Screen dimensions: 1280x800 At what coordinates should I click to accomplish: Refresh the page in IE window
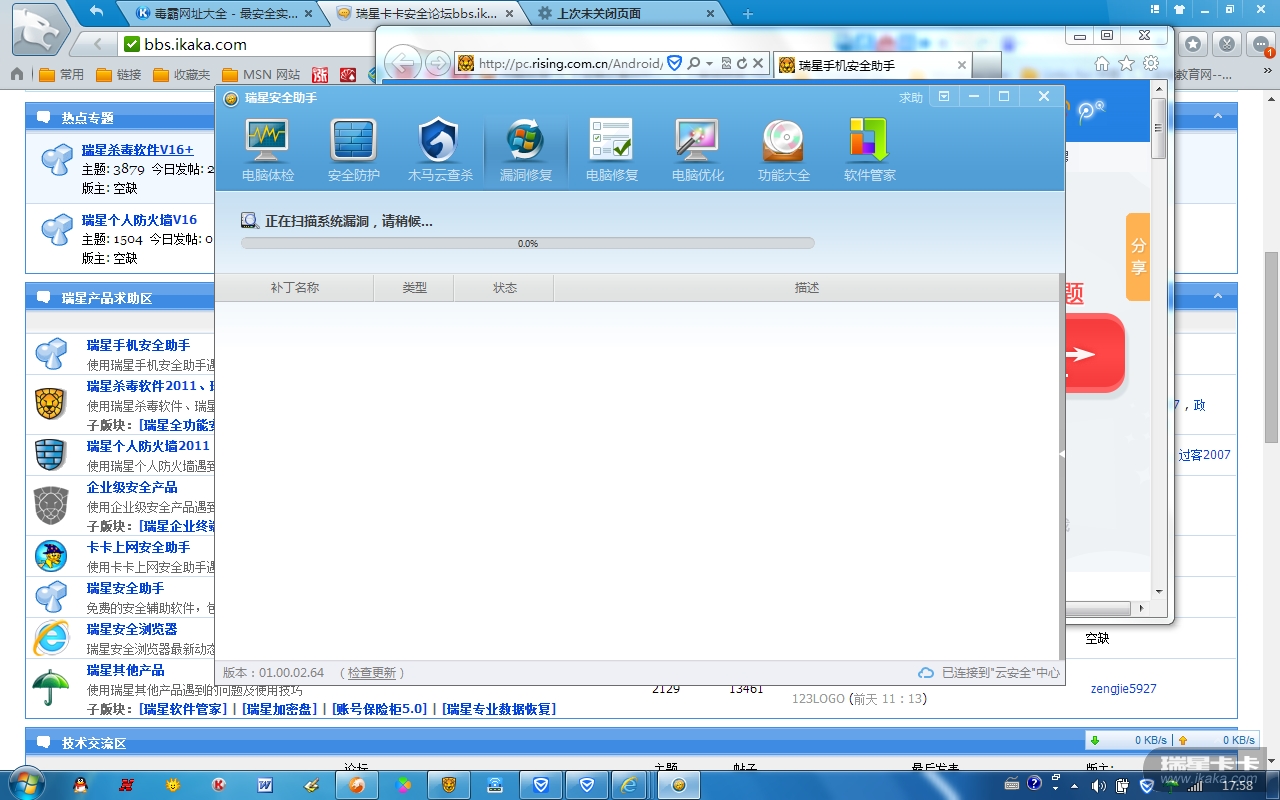(742, 63)
